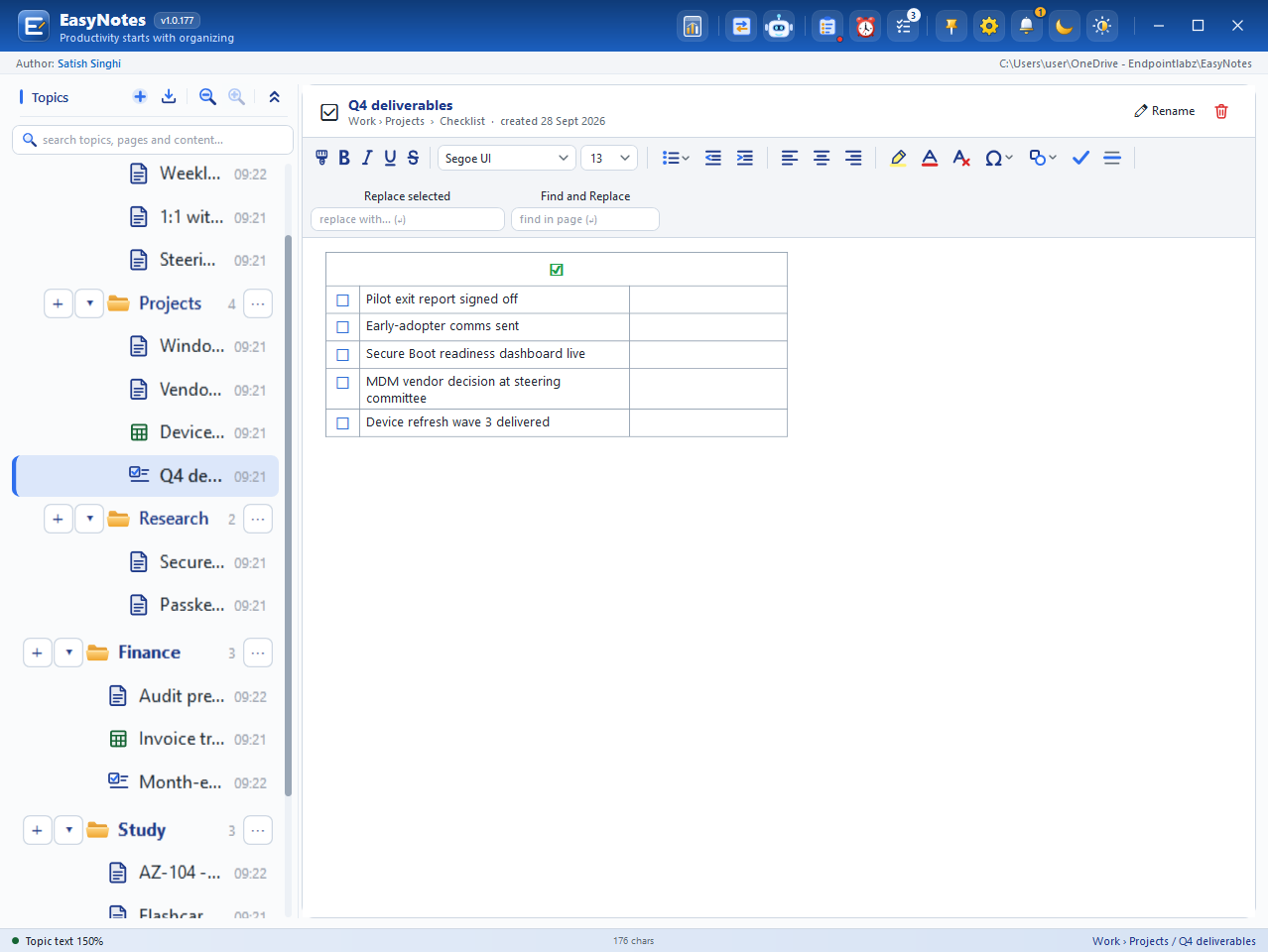Viewport: 1268px width, 952px height.
Task: Apply red font color
Action: [x=930, y=158]
